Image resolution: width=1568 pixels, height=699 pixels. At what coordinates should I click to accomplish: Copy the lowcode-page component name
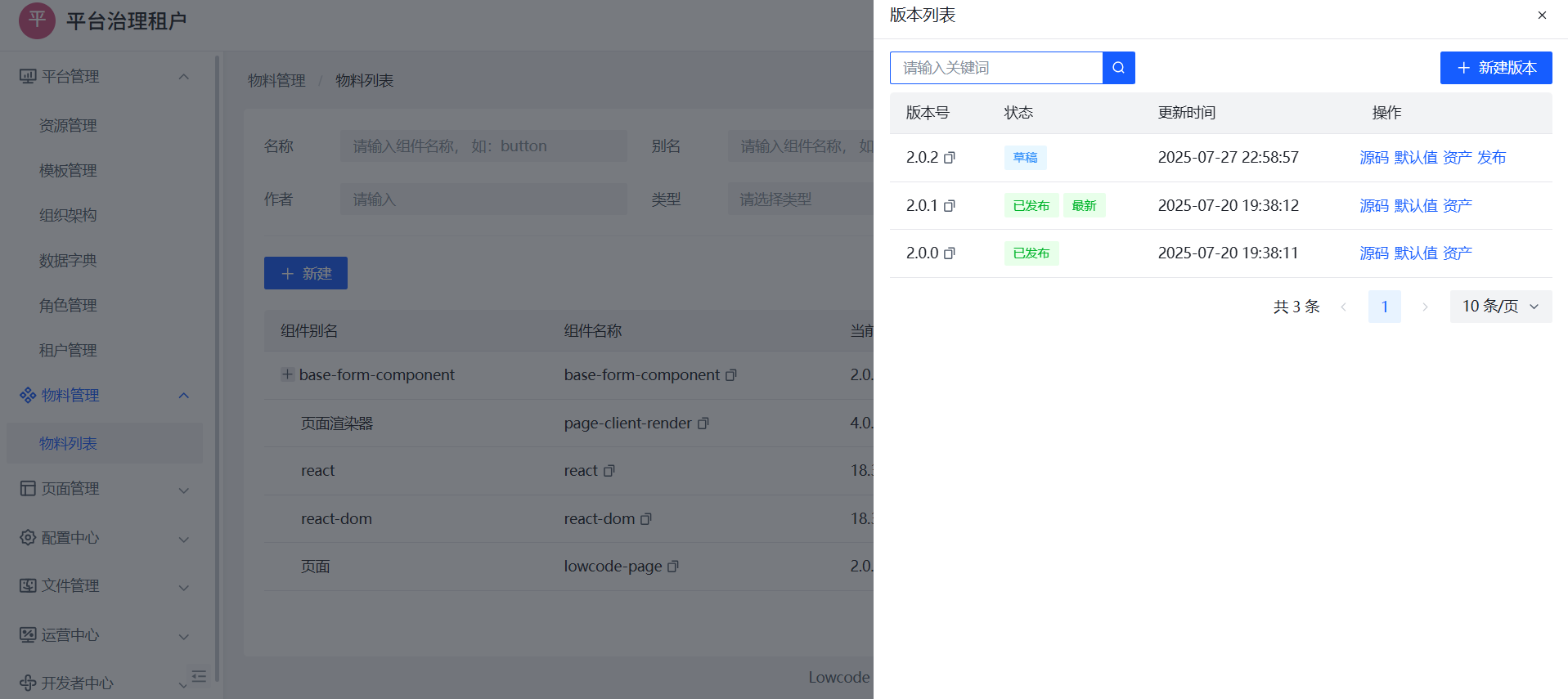click(673, 567)
